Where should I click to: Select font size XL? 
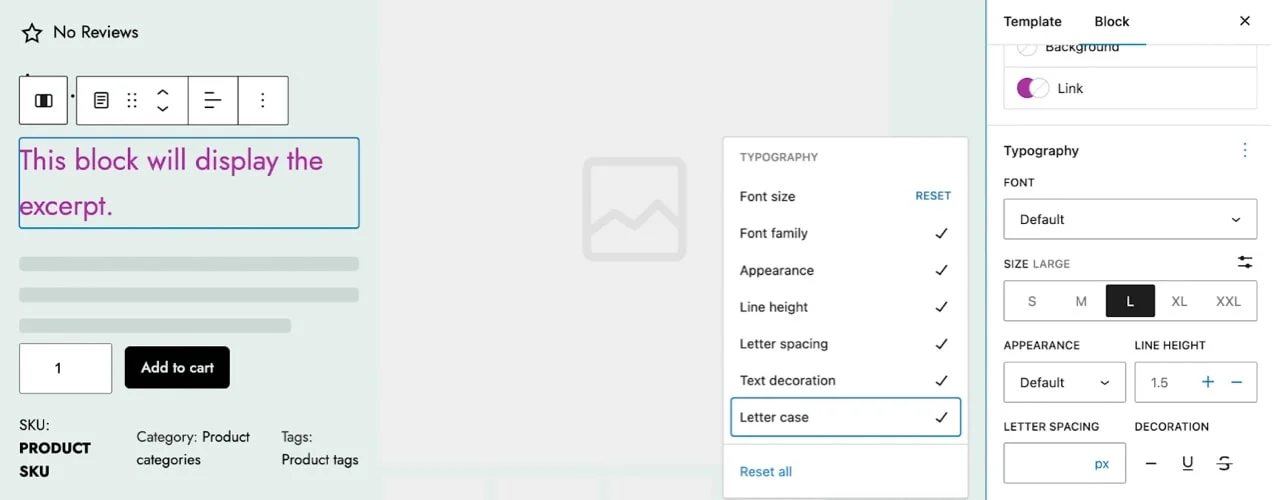[1179, 301]
